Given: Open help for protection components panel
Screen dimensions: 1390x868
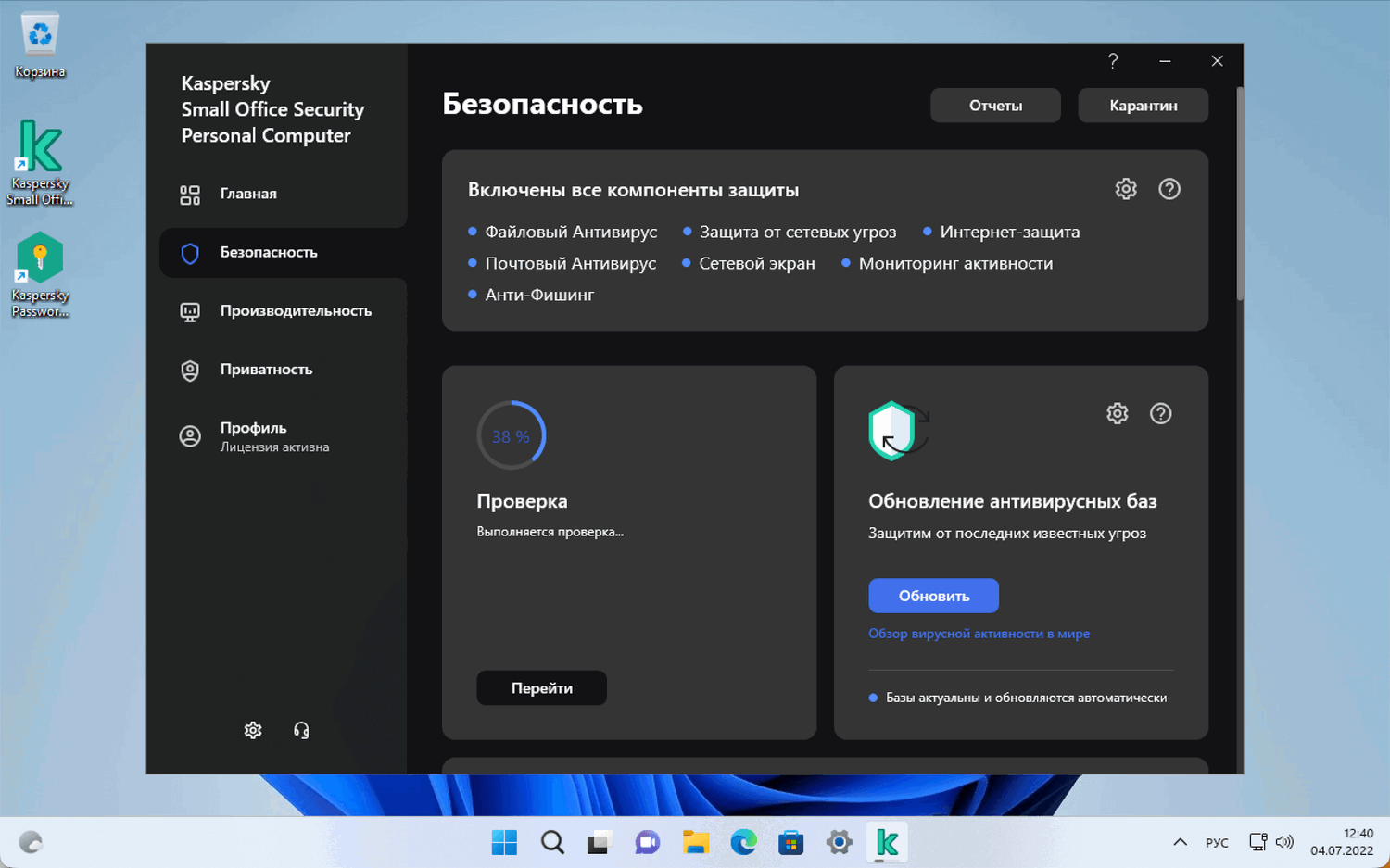Looking at the screenshot, I should pyautogui.click(x=1169, y=189).
